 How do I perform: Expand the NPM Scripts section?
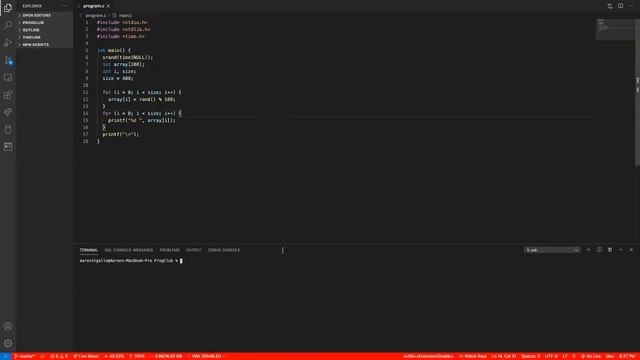click(44, 44)
